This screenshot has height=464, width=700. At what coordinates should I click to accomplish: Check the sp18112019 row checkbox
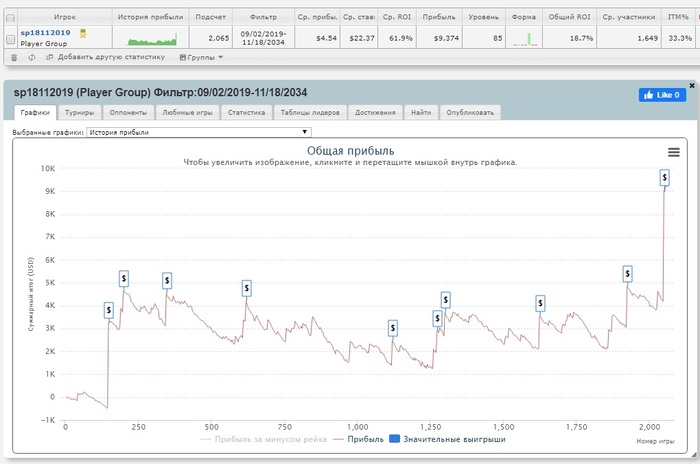(x=10, y=38)
